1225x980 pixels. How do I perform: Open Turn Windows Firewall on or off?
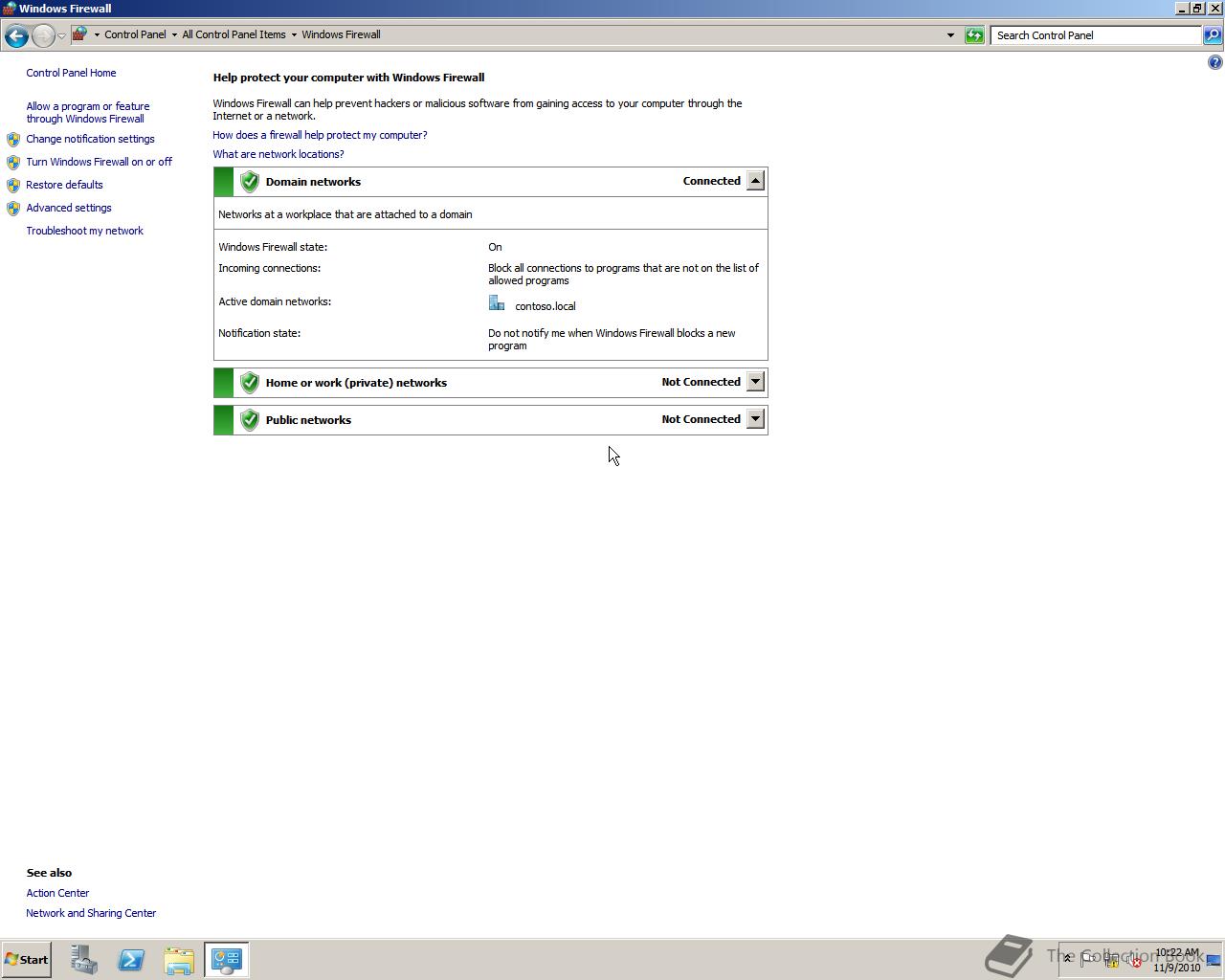pyautogui.click(x=99, y=162)
